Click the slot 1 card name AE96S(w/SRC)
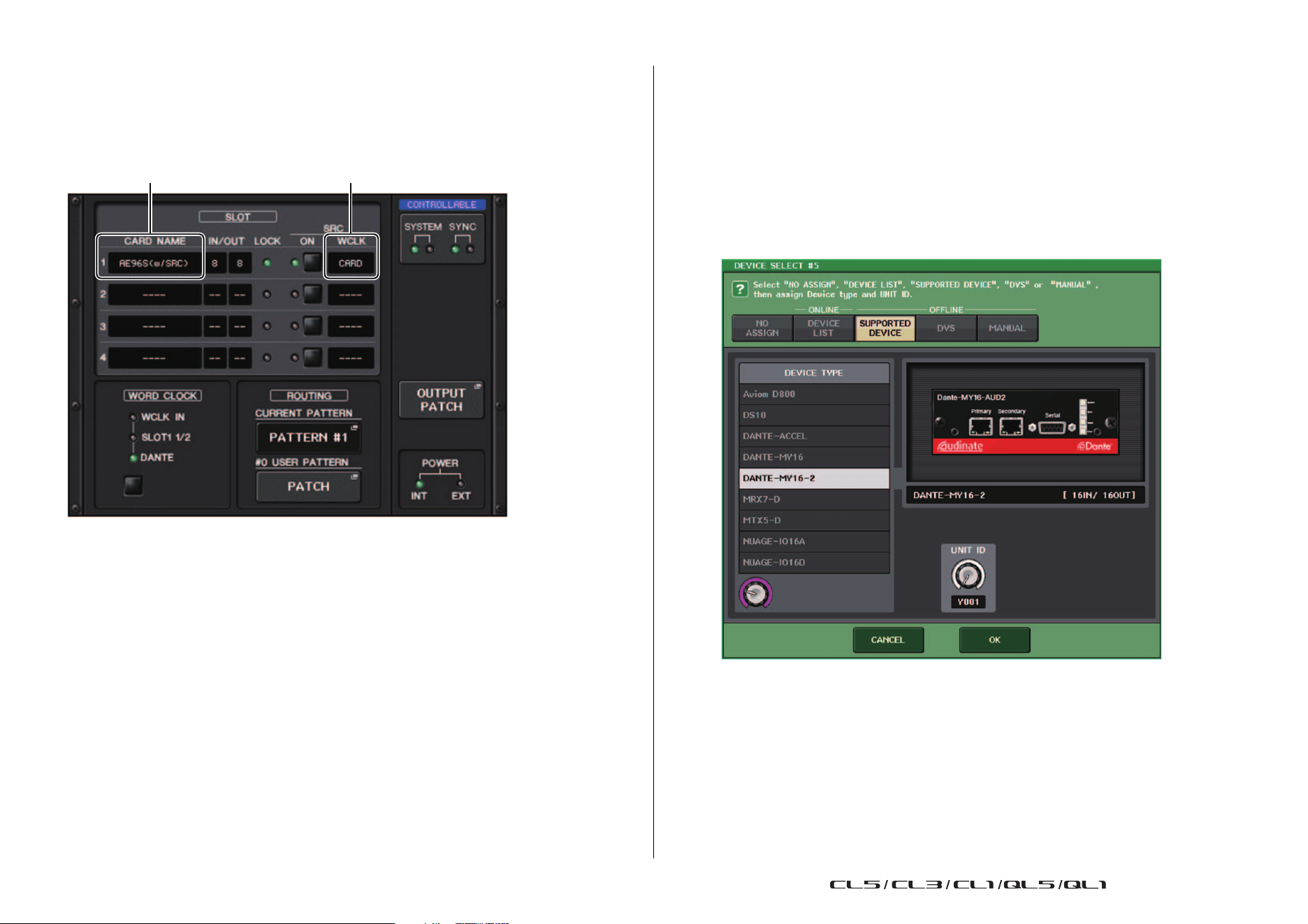This screenshot has height=924, width=1308. [154, 263]
